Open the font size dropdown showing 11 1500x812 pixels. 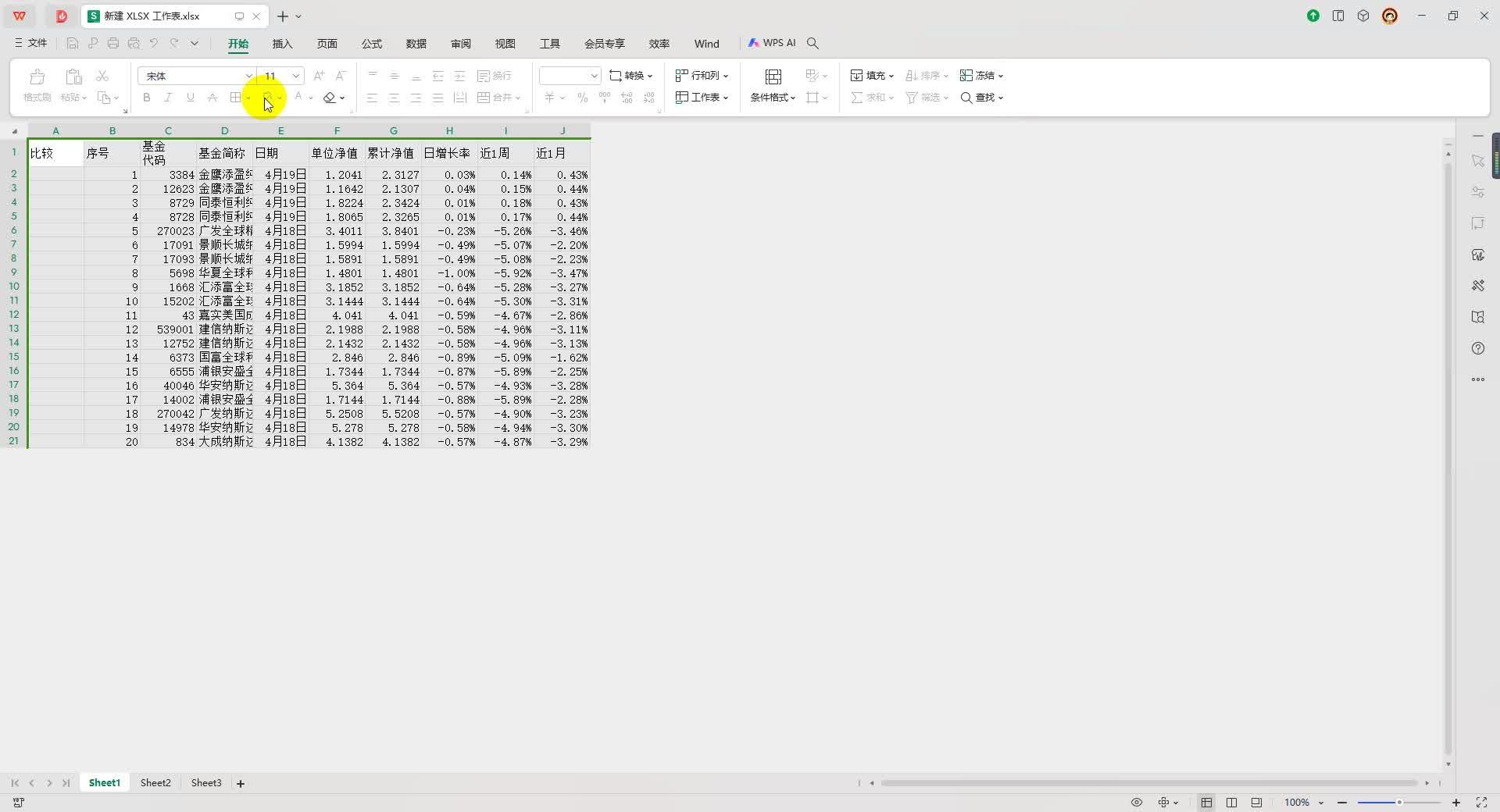click(296, 76)
